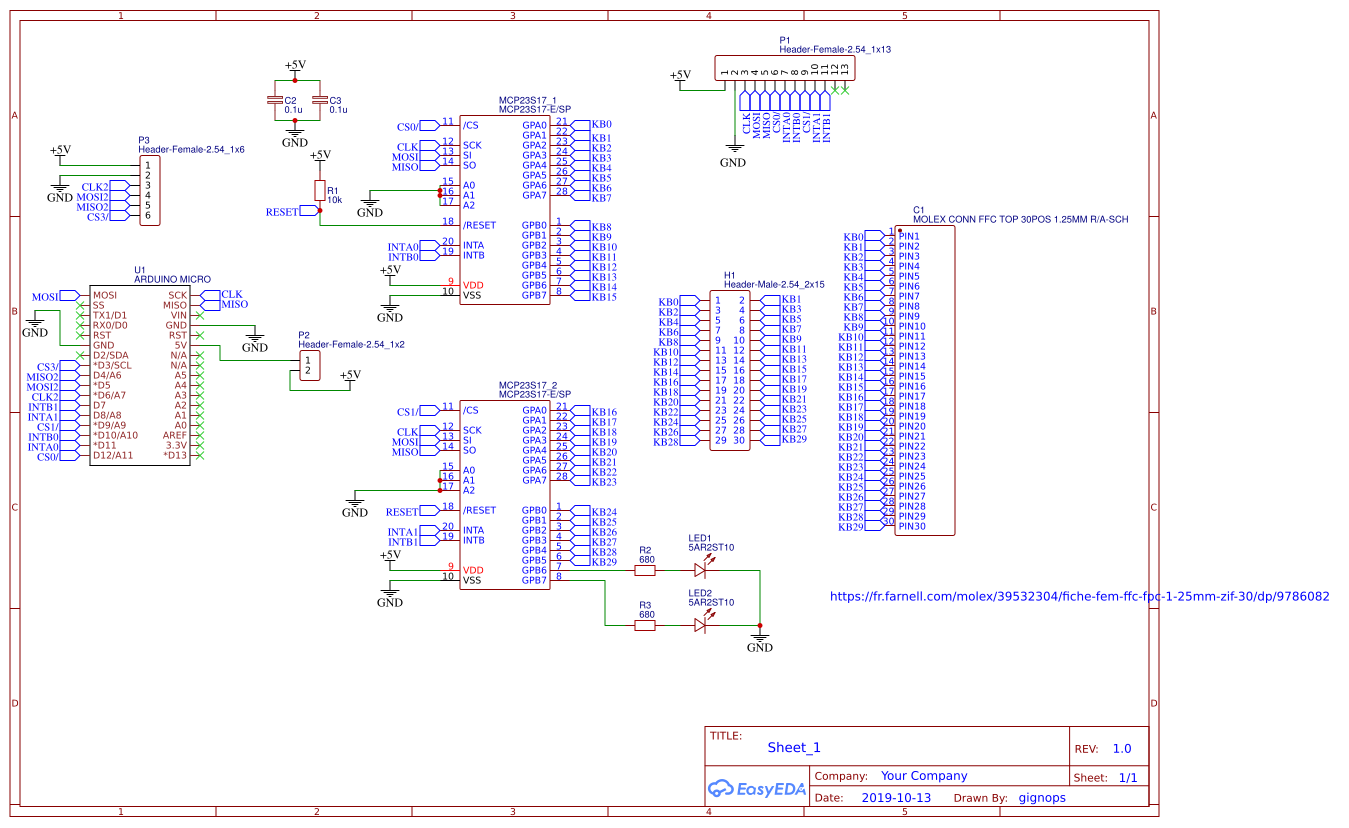Screen dimensions: 1349x828
Task: Click 'Header-Female-2.54_1x13' label
Action: click(835, 49)
